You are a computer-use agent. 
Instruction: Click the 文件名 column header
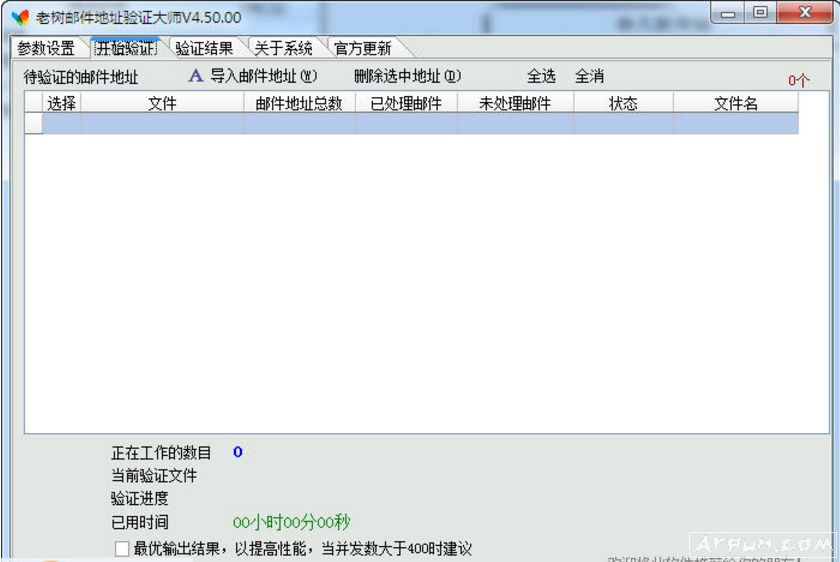pos(736,103)
